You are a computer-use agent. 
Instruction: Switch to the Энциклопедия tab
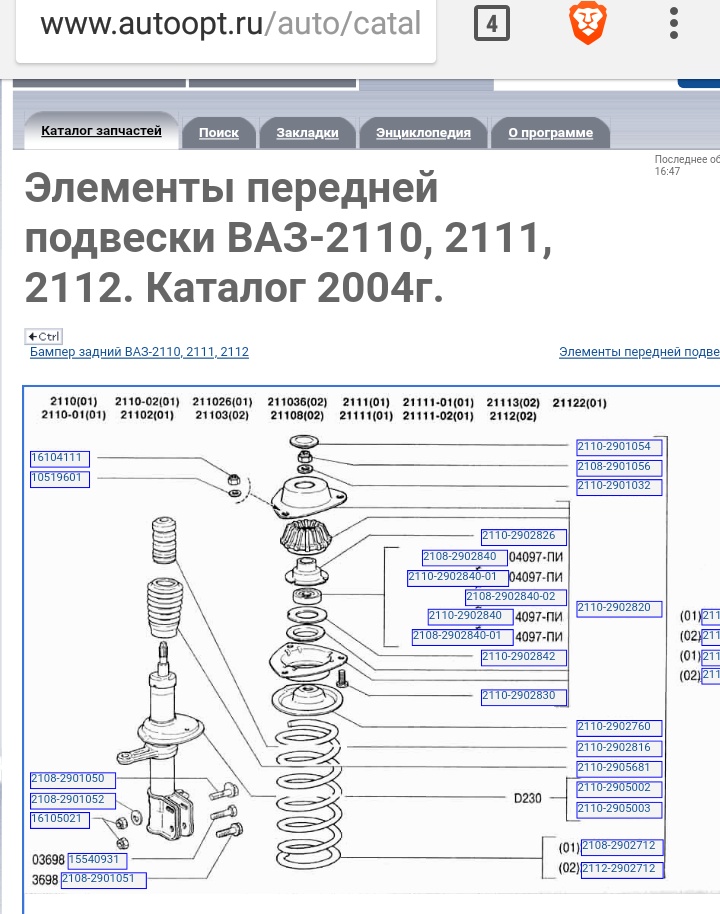click(x=423, y=133)
